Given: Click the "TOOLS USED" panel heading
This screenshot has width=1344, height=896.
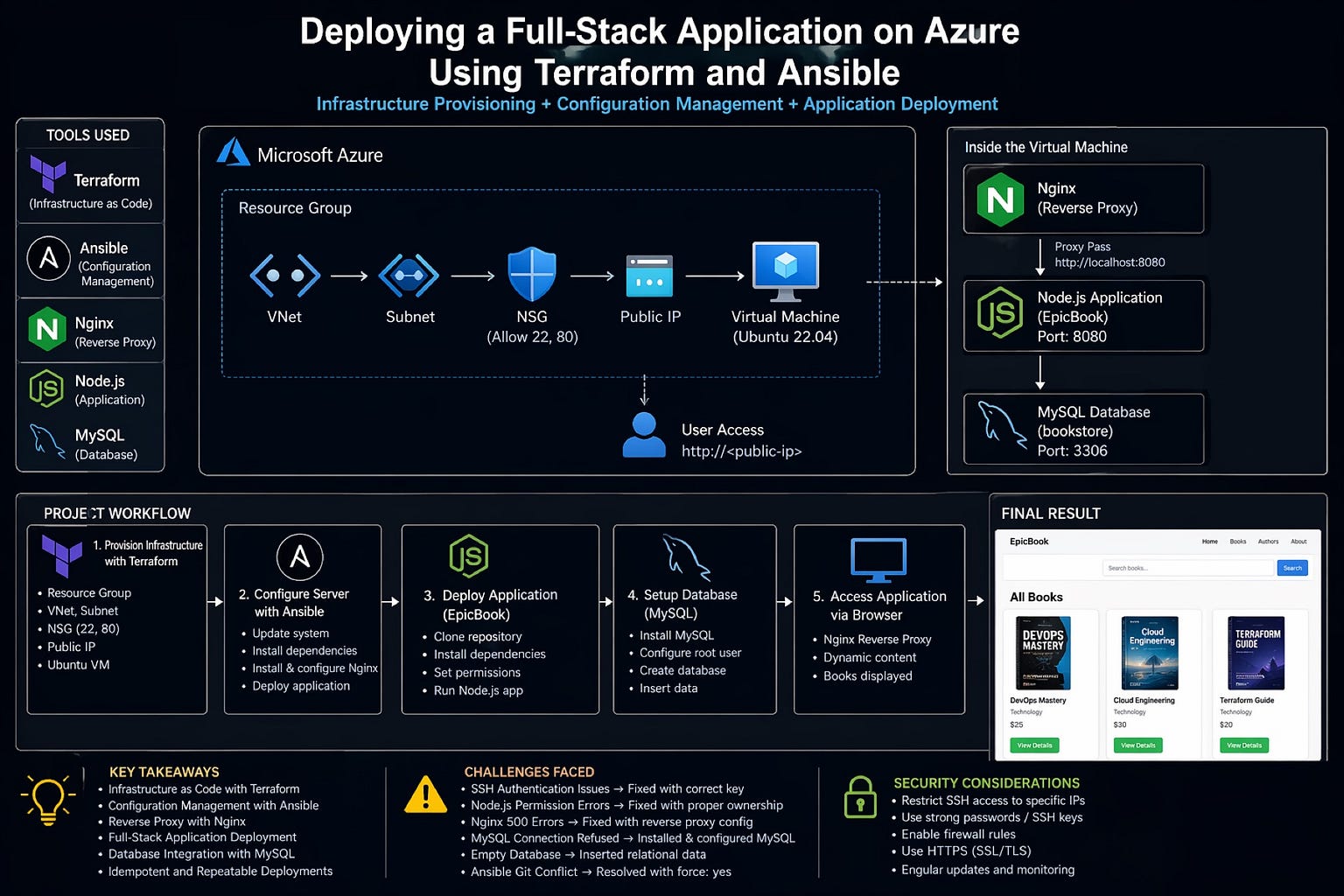Looking at the screenshot, I should pyautogui.click(x=87, y=136).
